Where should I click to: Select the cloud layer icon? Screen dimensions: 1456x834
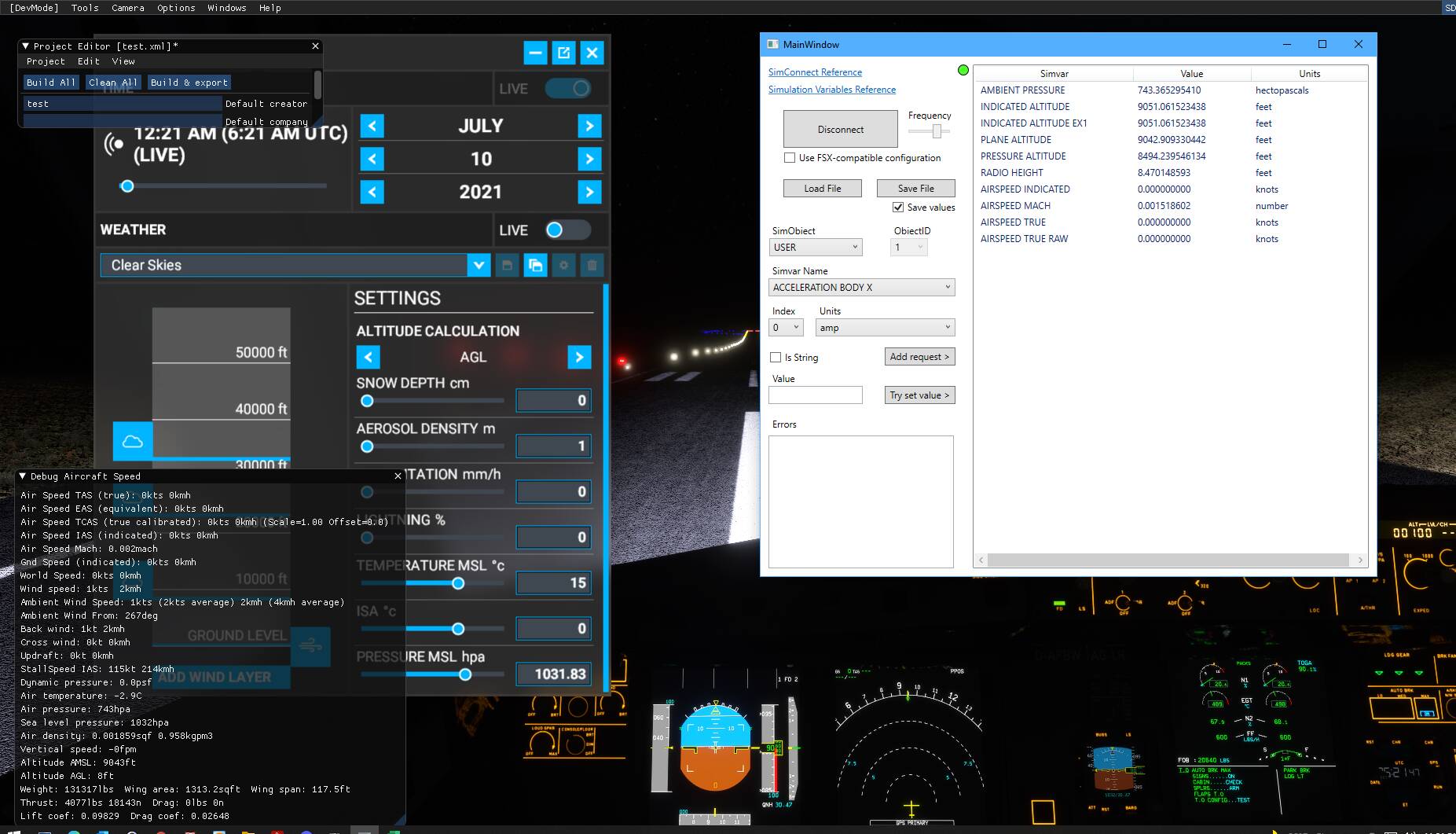[x=133, y=441]
